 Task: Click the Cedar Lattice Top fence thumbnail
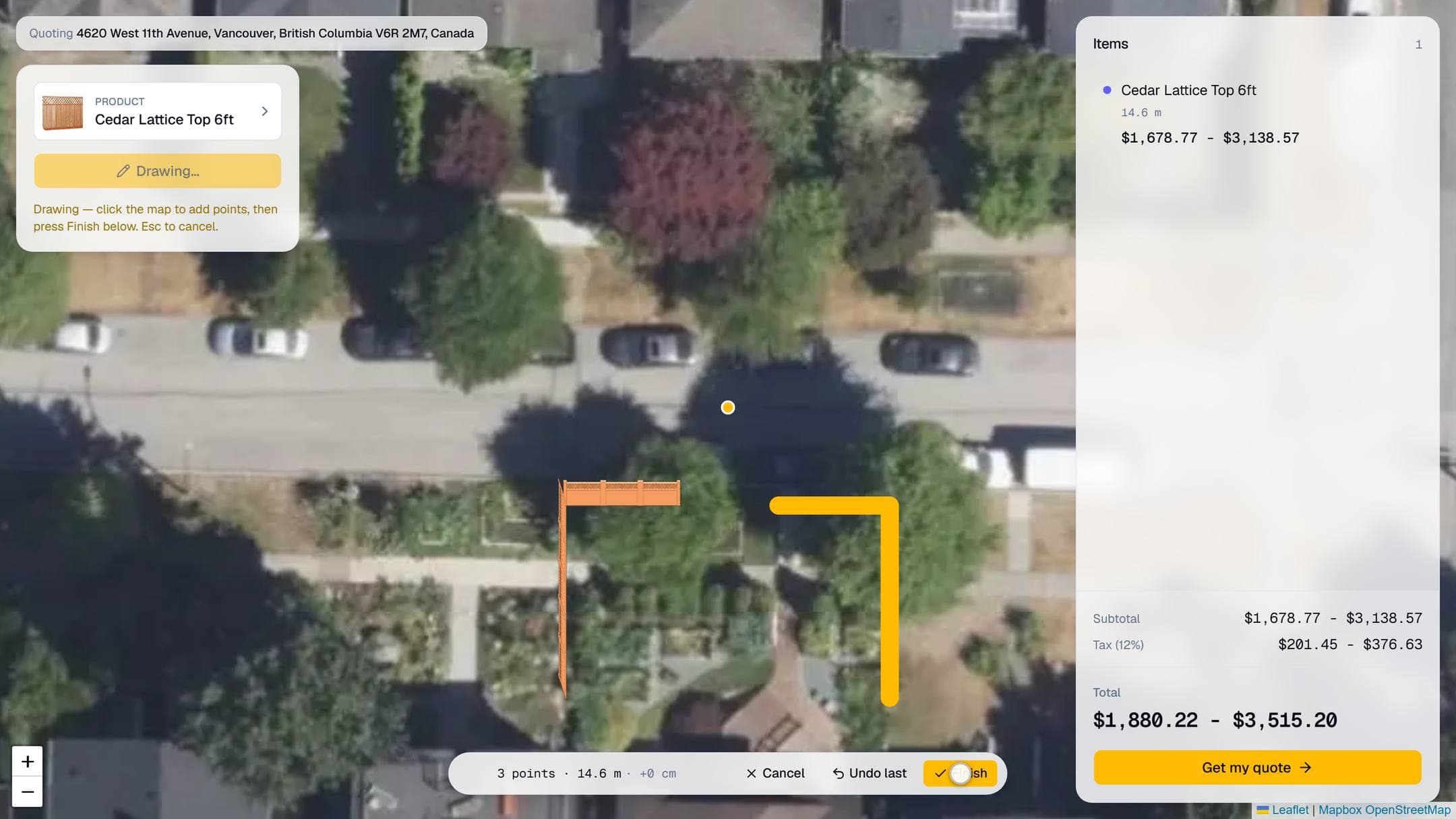63,112
